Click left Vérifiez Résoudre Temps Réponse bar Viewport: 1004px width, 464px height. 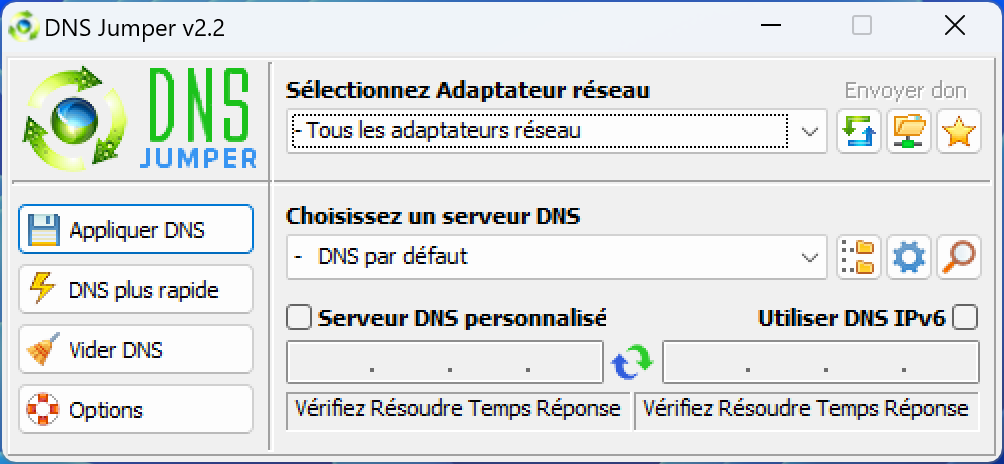[x=458, y=410]
